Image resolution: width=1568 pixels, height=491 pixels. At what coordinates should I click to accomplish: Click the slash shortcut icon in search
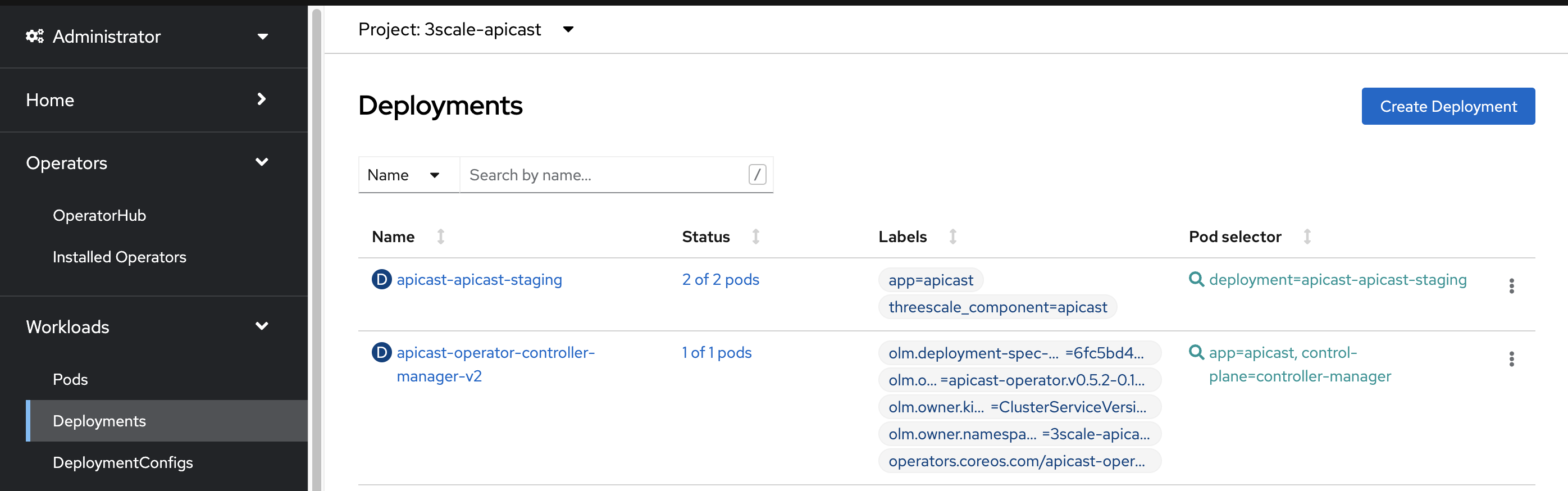[x=756, y=175]
